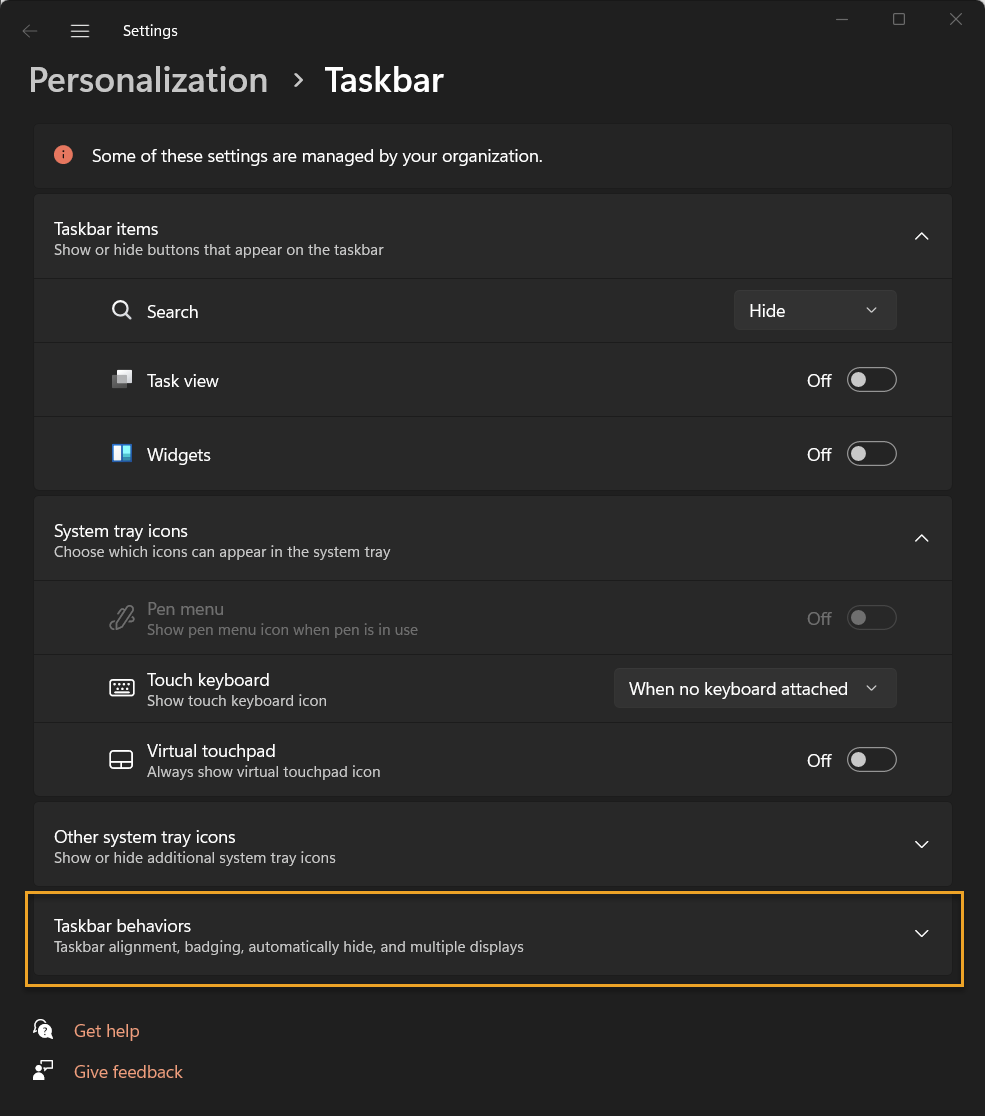Image resolution: width=985 pixels, height=1116 pixels.
Task: Expand the Taskbar behaviors section
Action: pyautogui.click(x=921, y=934)
